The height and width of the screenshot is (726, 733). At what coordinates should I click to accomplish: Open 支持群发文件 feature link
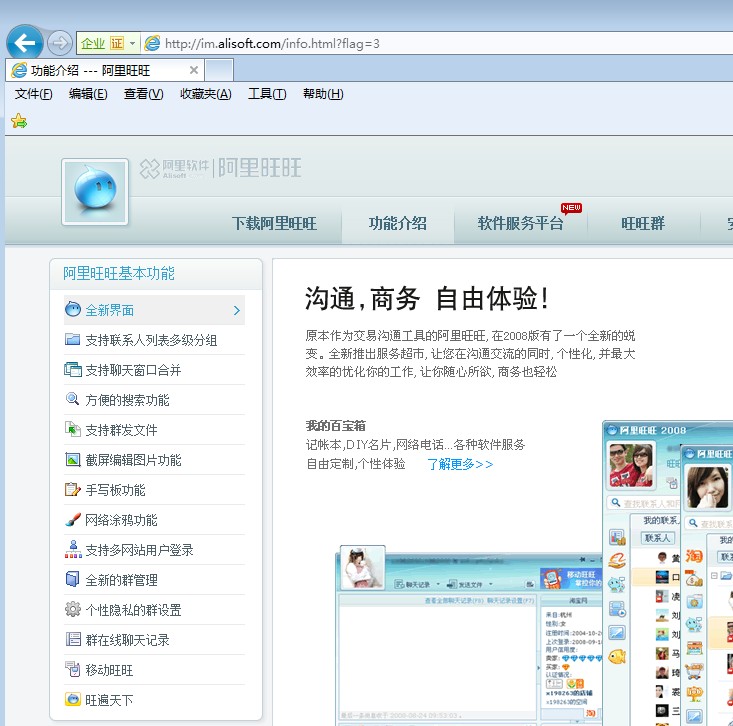tap(121, 430)
